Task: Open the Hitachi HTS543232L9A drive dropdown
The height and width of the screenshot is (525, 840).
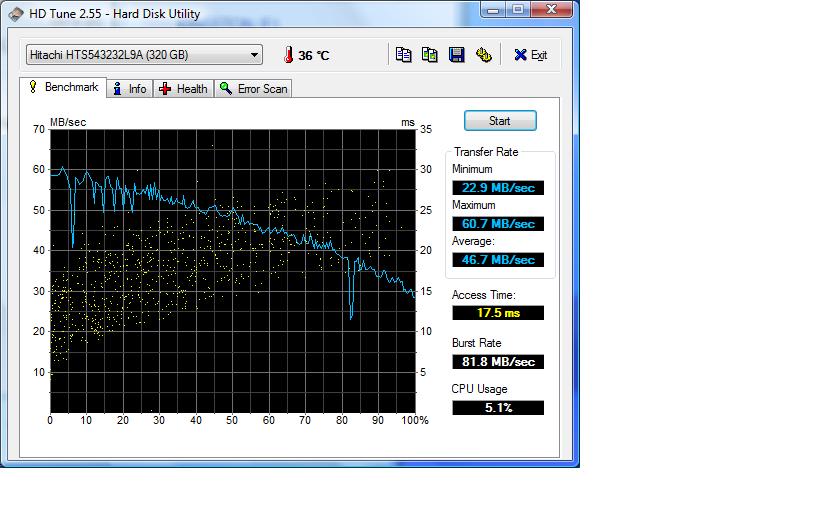Action: [x=144, y=55]
